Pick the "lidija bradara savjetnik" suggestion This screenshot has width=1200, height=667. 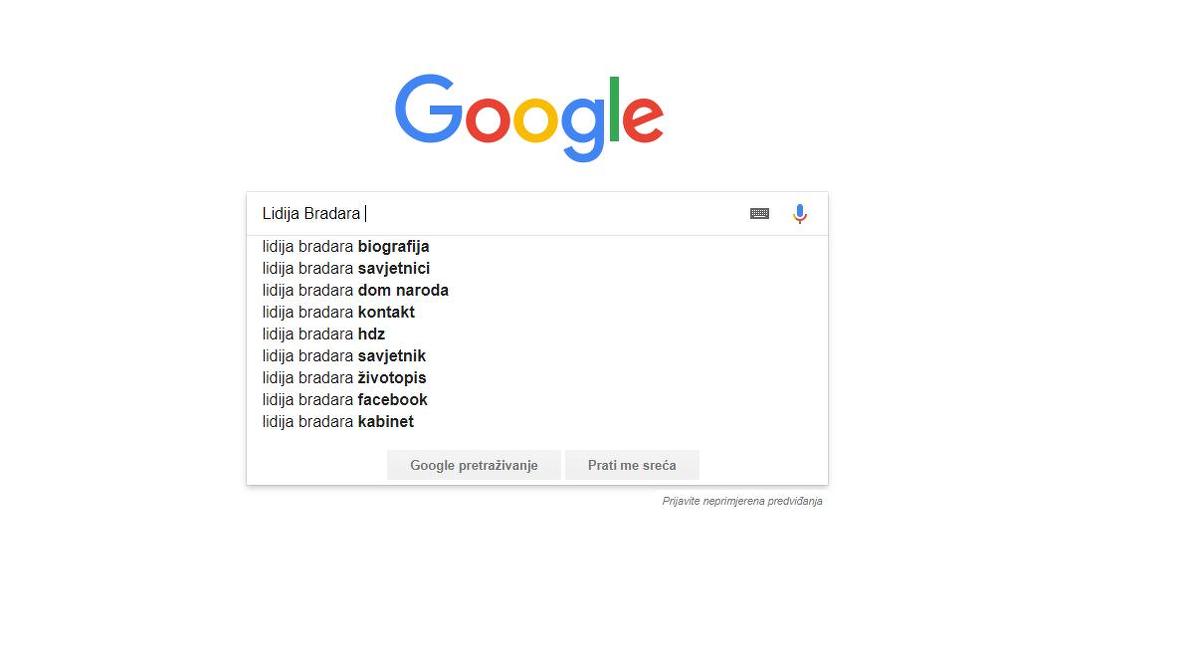[344, 357]
